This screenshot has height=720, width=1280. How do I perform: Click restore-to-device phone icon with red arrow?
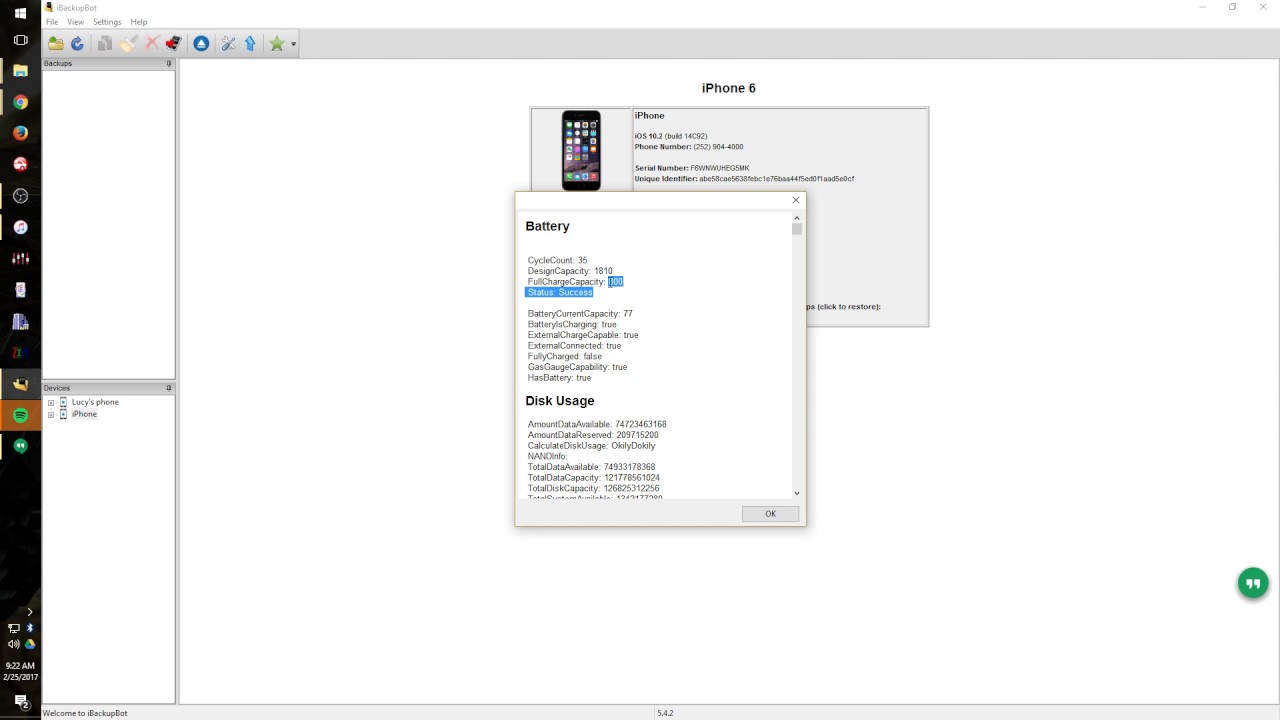[x=173, y=43]
